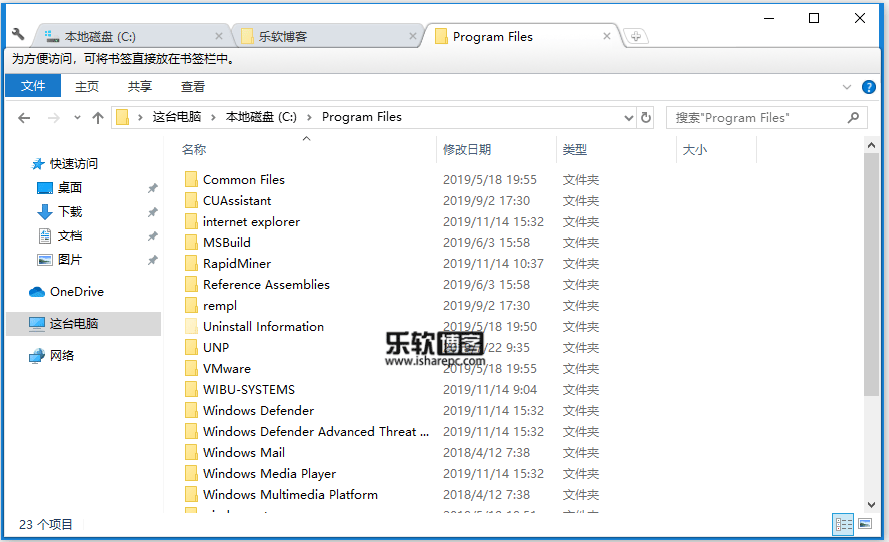Open the 查看 ribbon tab
Image resolution: width=889 pixels, height=542 pixels.
(192, 86)
